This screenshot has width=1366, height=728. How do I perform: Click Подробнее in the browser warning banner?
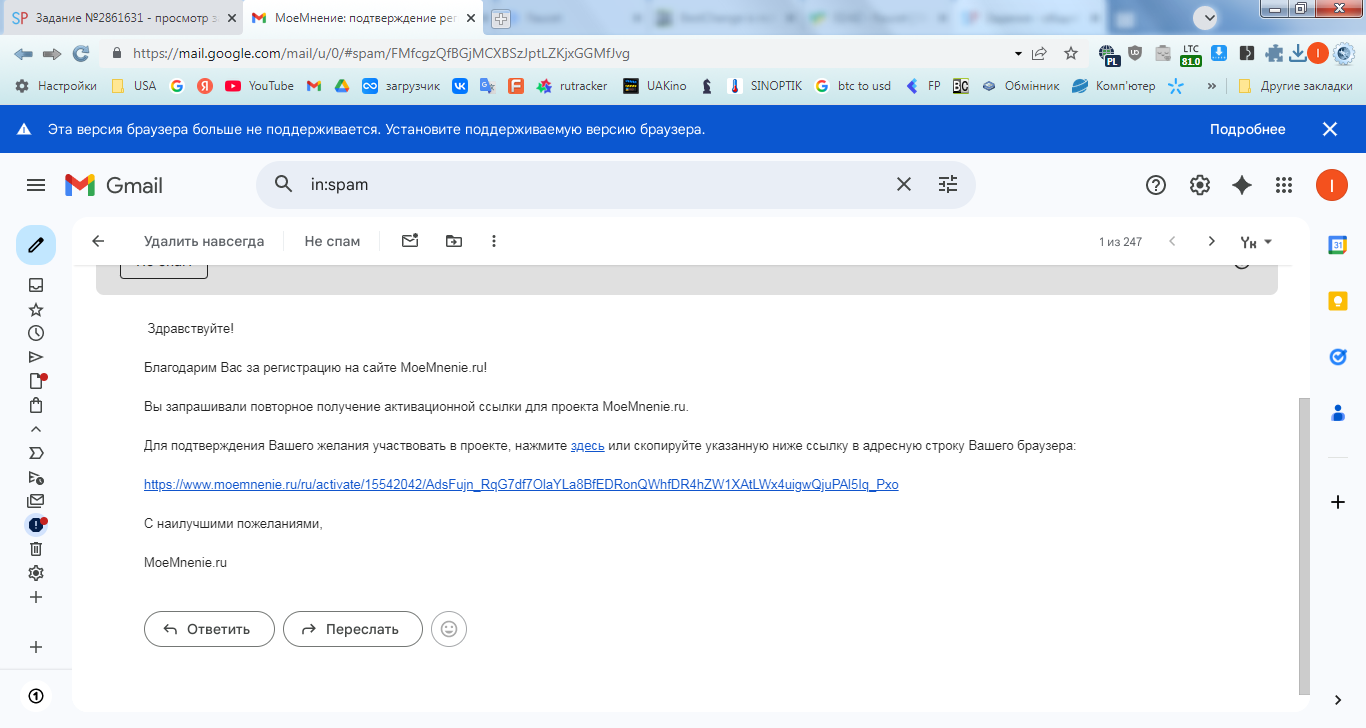pyautogui.click(x=1248, y=129)
